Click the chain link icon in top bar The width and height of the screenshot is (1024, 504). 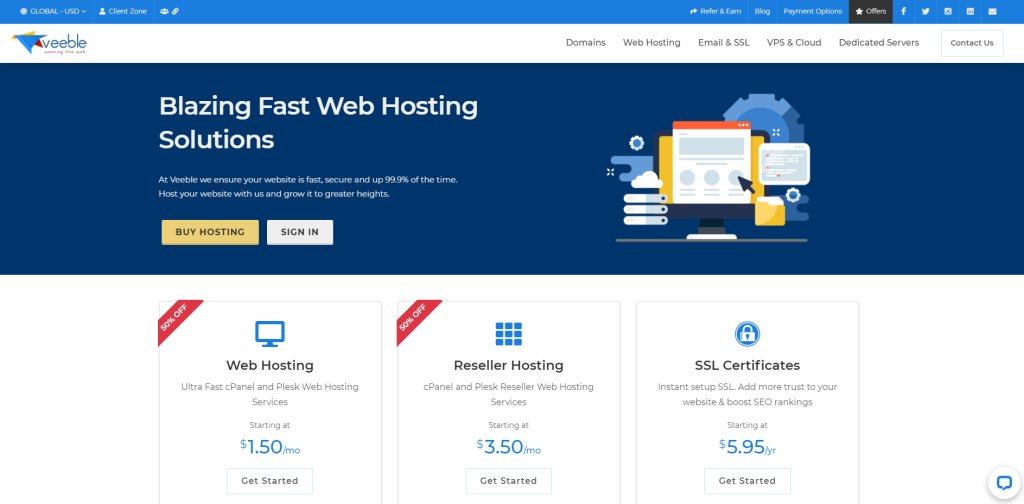(176, 12)
